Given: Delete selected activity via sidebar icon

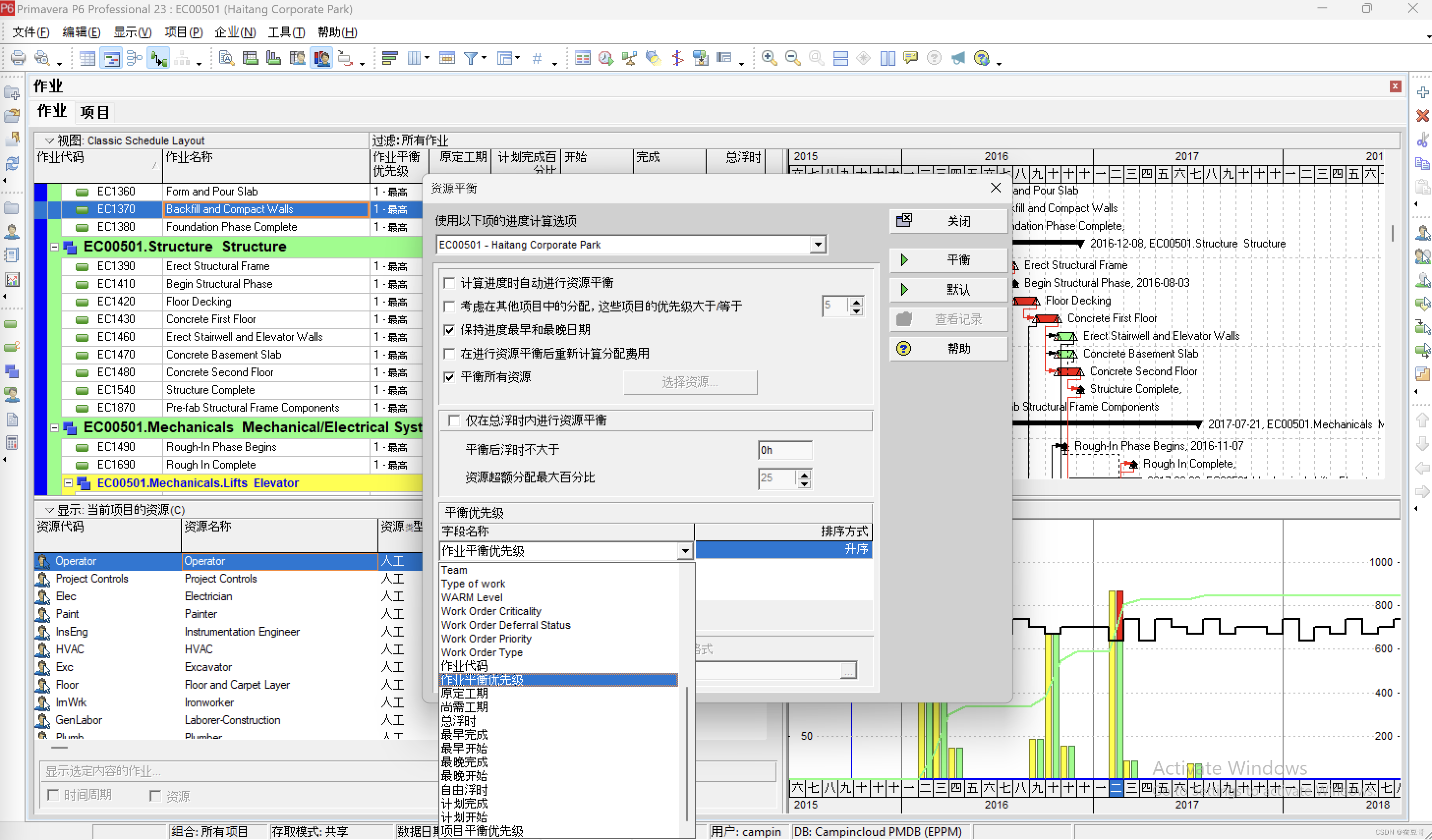Looking at the screenshot, I should pos(1424,115).
